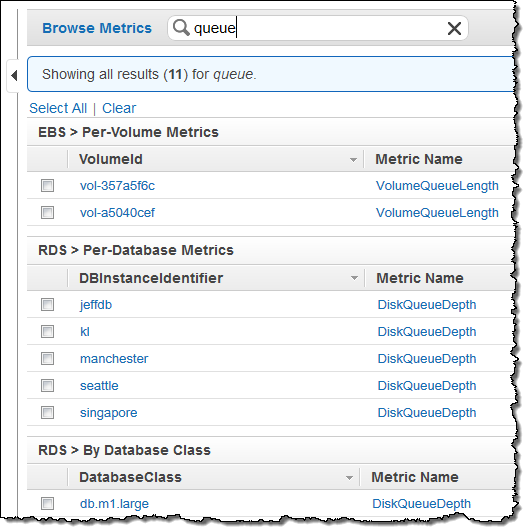Open manchester database instance link
The width and height of the screenshot is (529, 532).
click(114, 359)
